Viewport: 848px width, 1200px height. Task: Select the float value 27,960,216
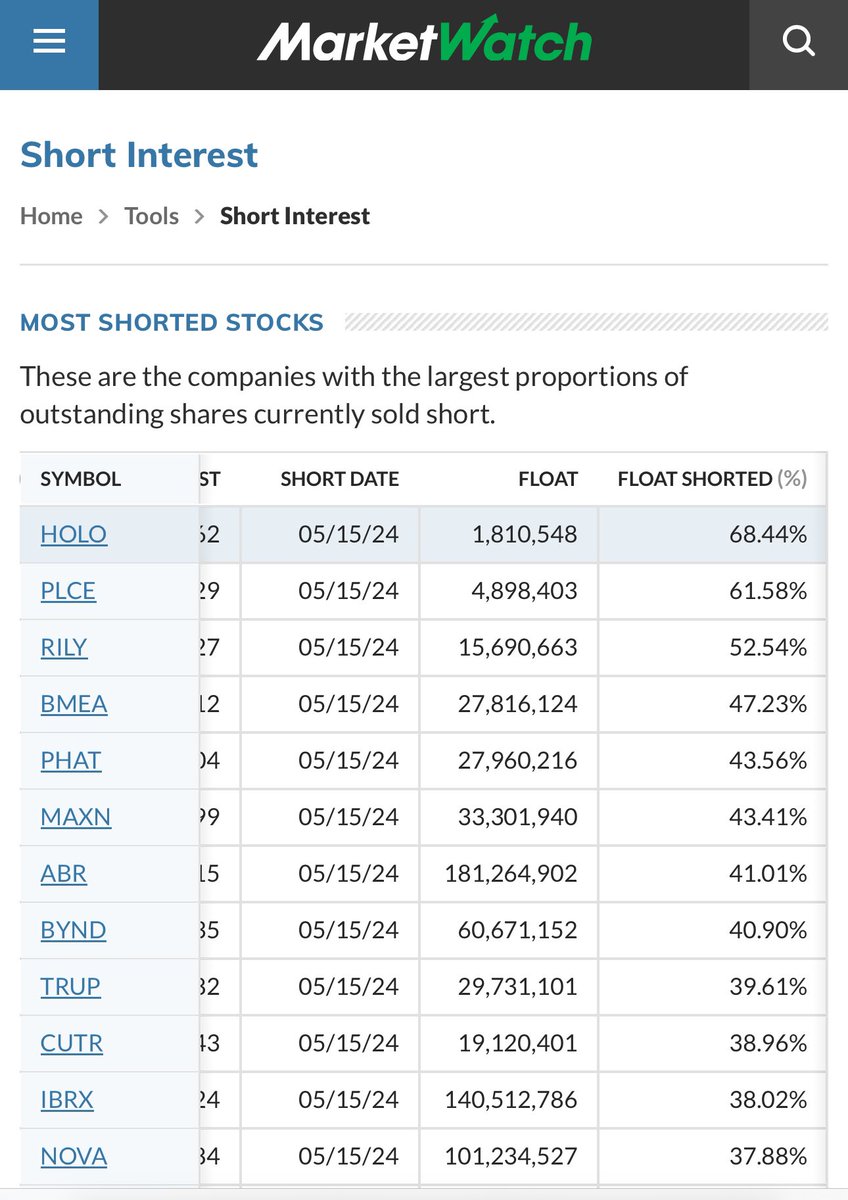point(518,760)
